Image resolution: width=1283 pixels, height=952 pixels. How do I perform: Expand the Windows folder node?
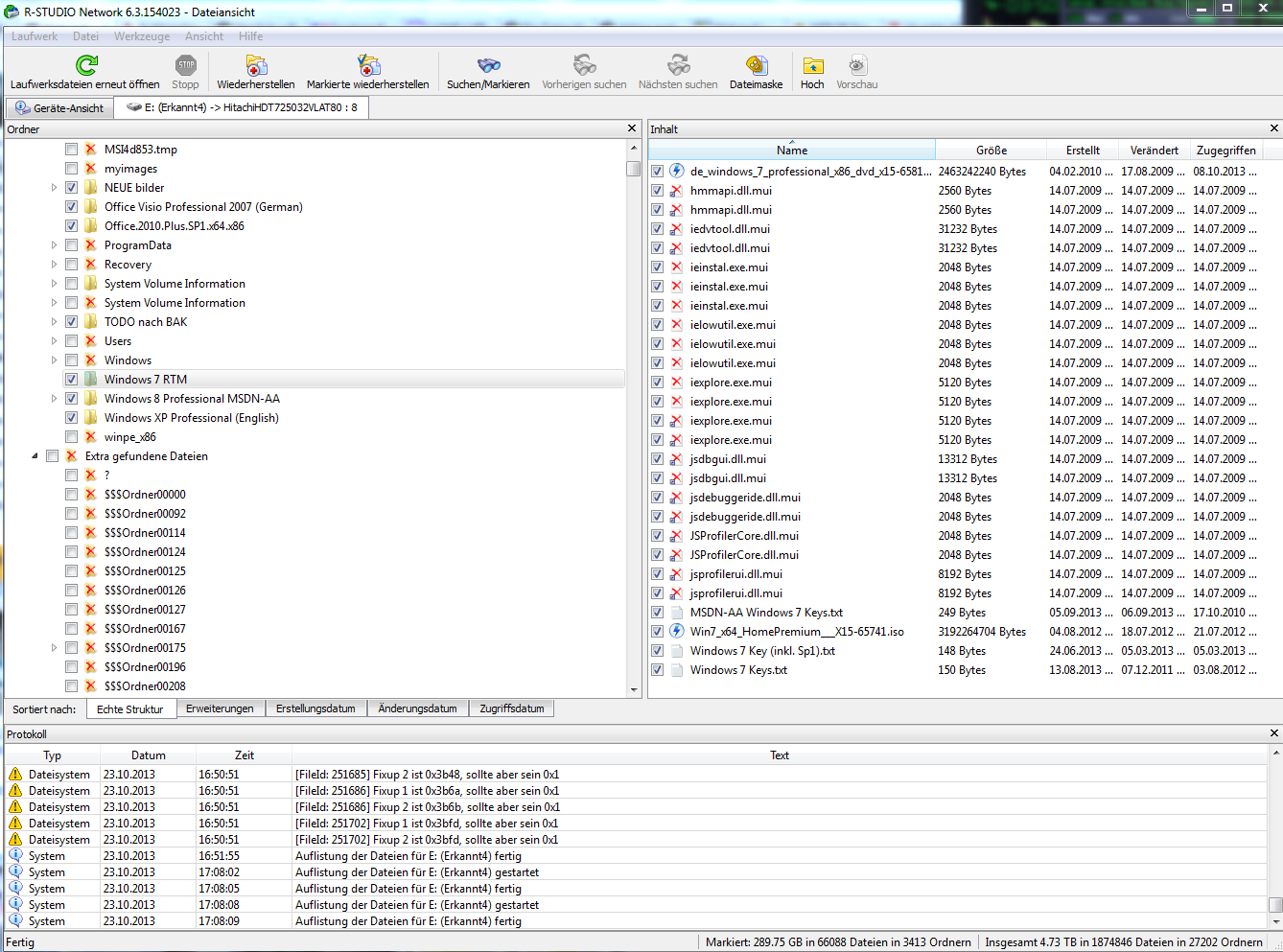click(55, 360)
